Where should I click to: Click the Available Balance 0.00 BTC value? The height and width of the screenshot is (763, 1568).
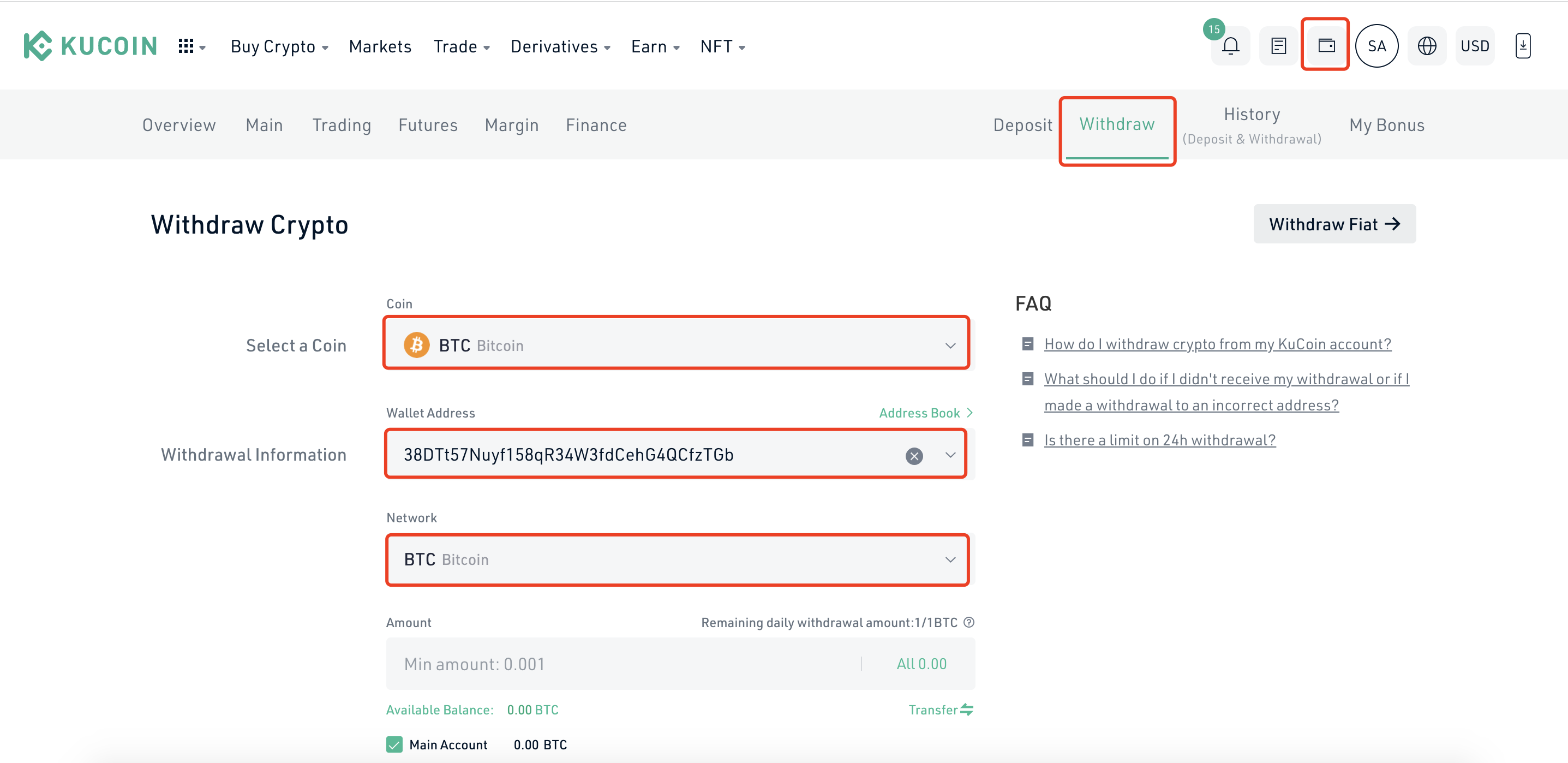[532, 710]
